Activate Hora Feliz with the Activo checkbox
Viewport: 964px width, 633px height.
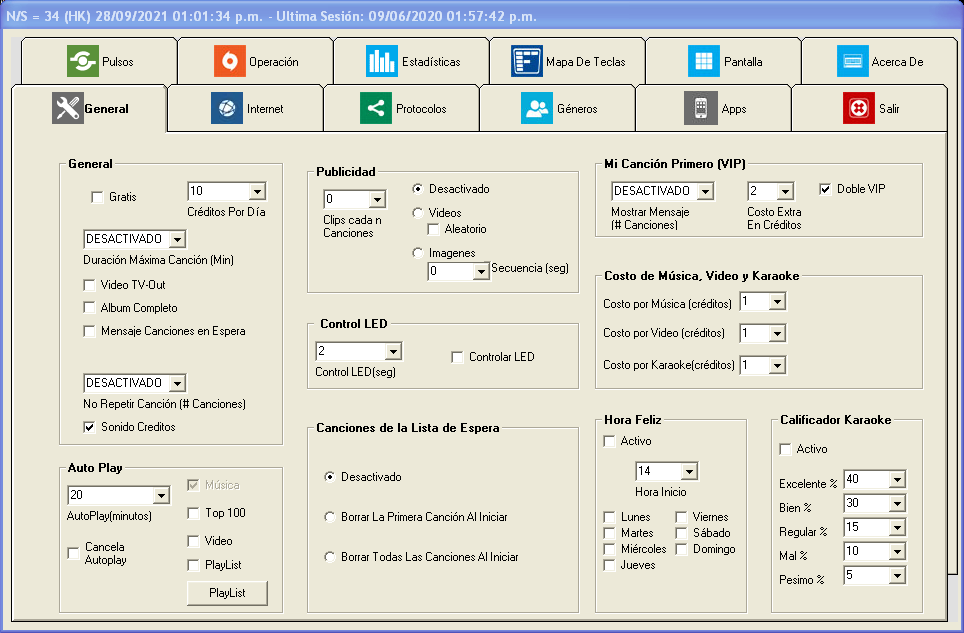609,441
